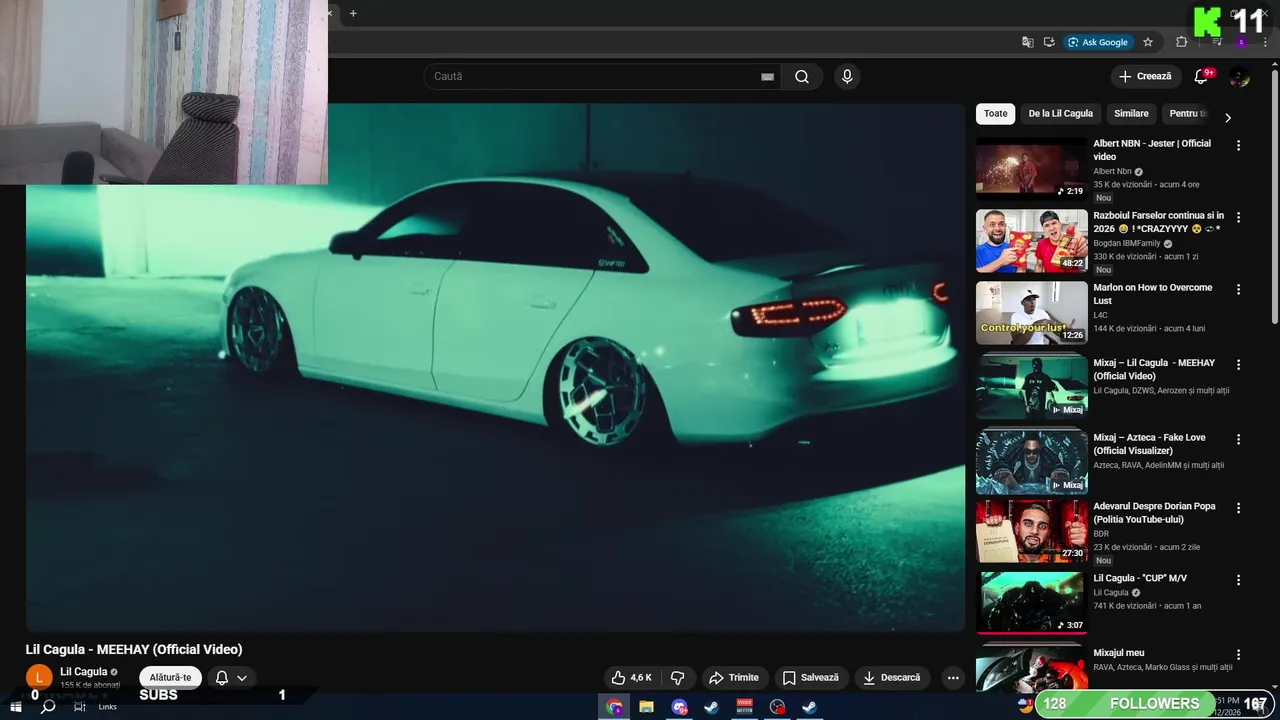Open Razboiul Farselor continua video thumbnail
This screenshot has height=720, width=1280.
click(1031, 241)
